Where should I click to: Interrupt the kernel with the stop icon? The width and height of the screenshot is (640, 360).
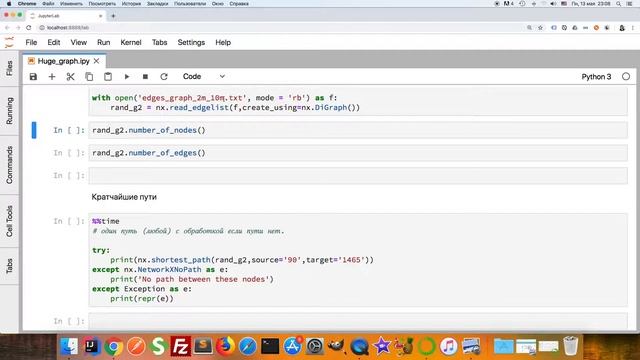coord(145,77)
